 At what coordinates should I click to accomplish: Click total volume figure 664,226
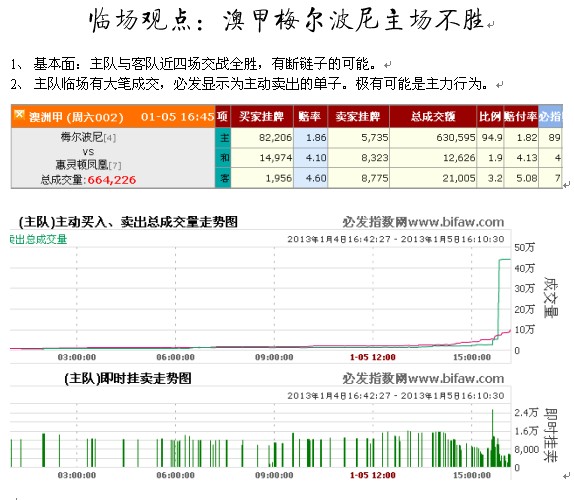click(x=112, y=180)
